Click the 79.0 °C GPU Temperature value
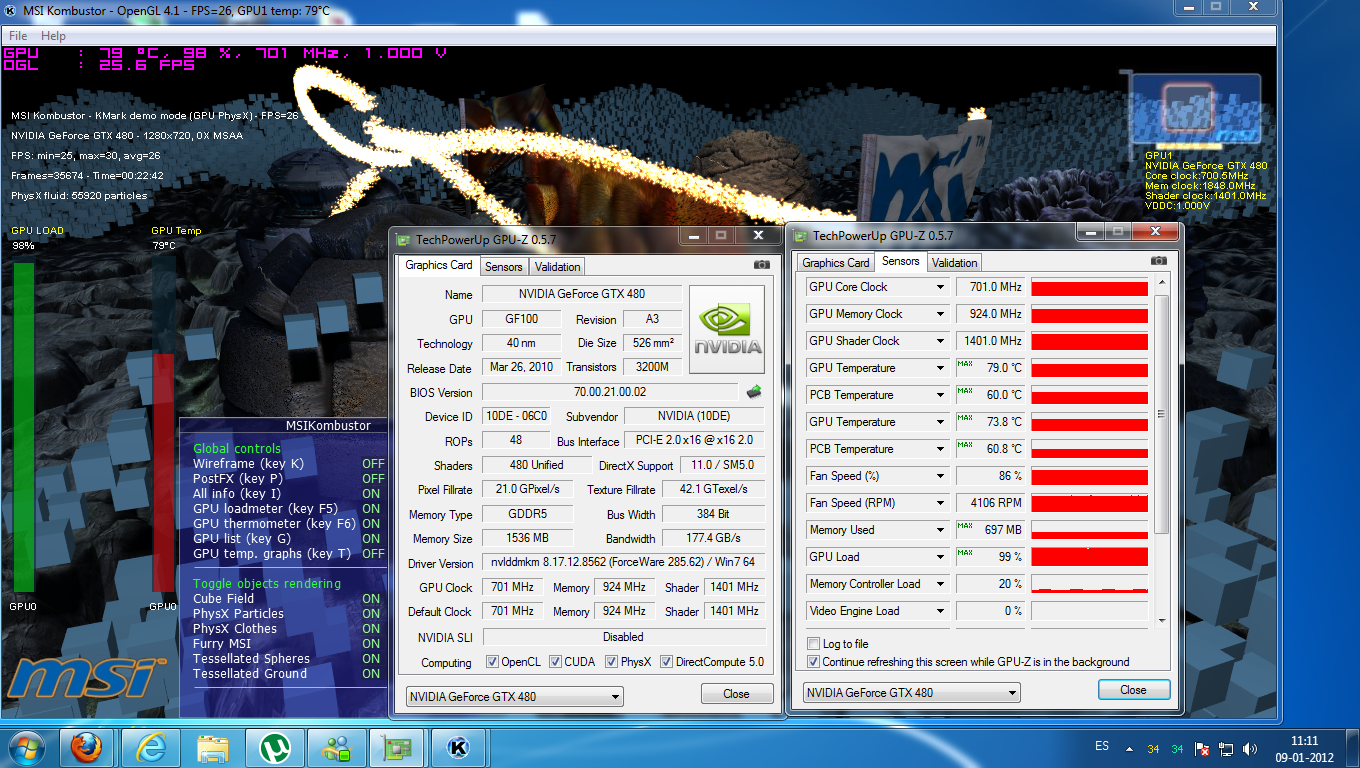1360x768 pixels. pos(990,368)
